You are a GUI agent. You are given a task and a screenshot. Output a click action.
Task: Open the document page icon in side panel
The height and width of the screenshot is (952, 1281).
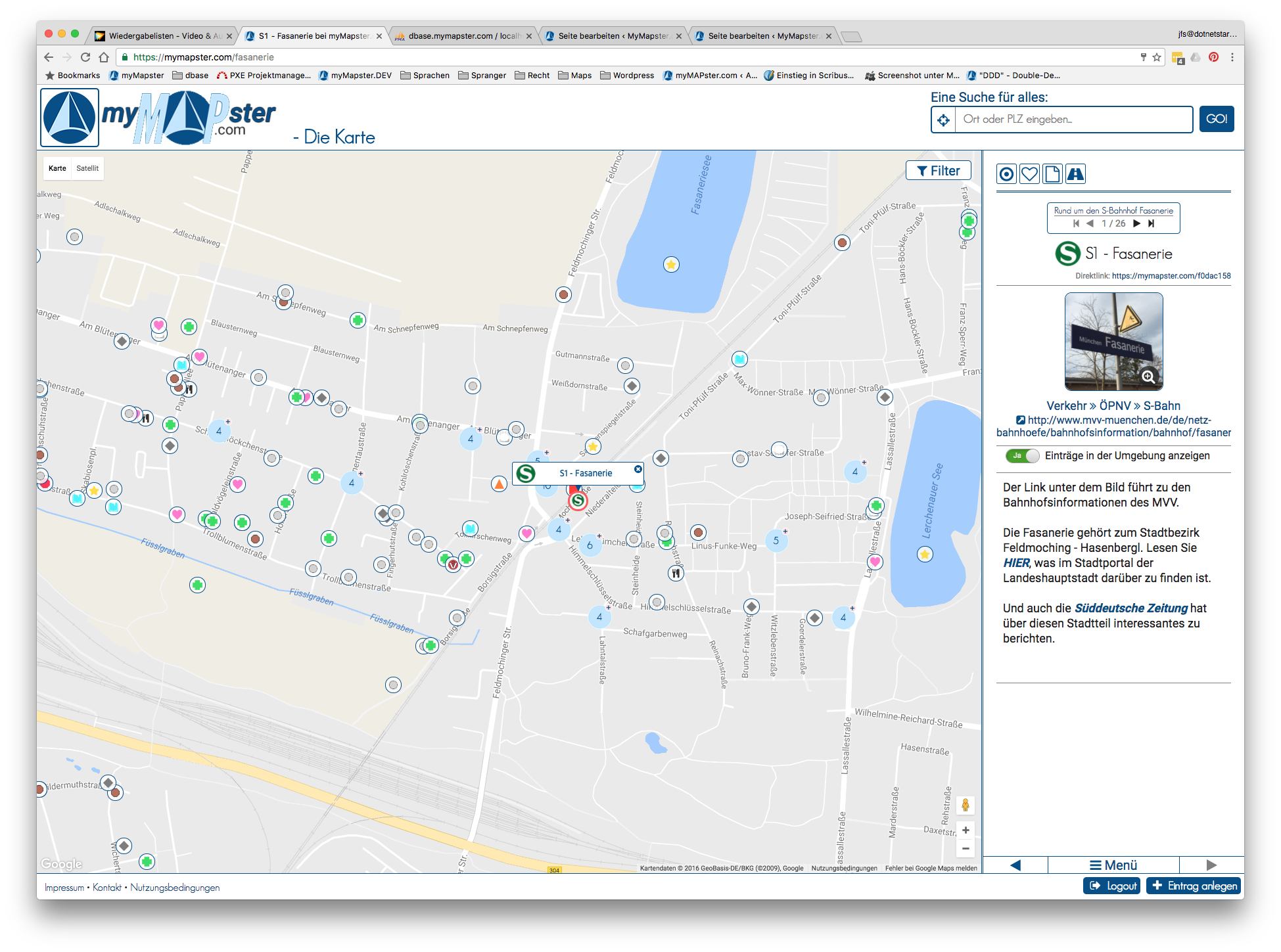(x=1052, y=174)
